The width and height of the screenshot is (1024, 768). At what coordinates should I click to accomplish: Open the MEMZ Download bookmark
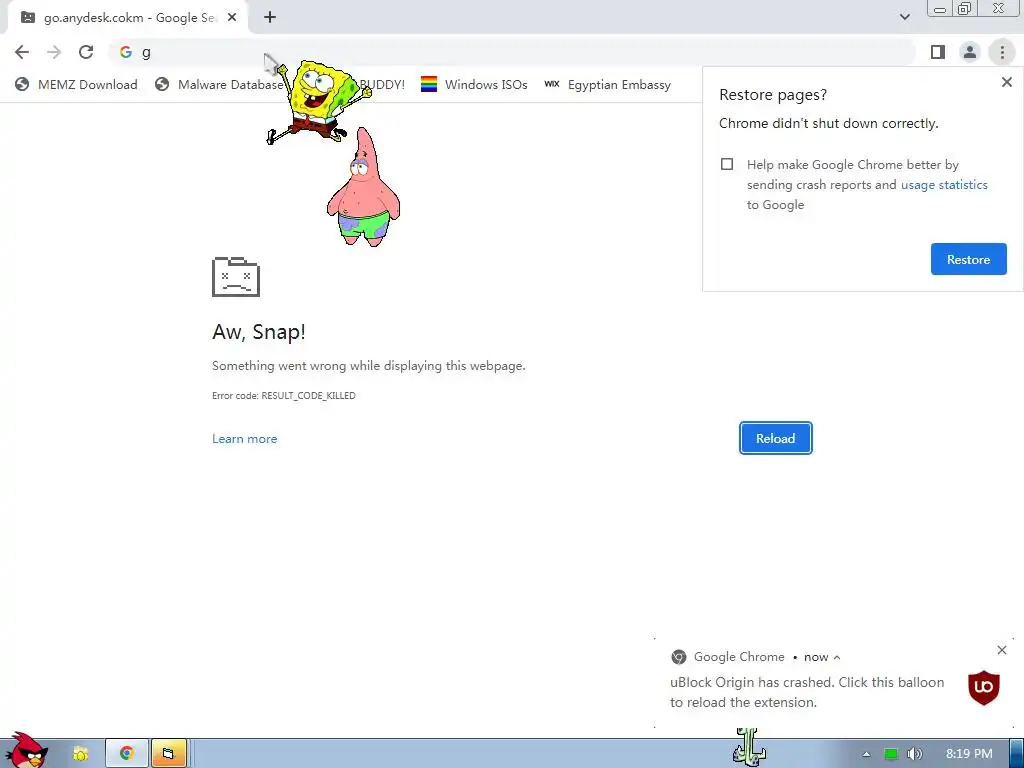76,84
